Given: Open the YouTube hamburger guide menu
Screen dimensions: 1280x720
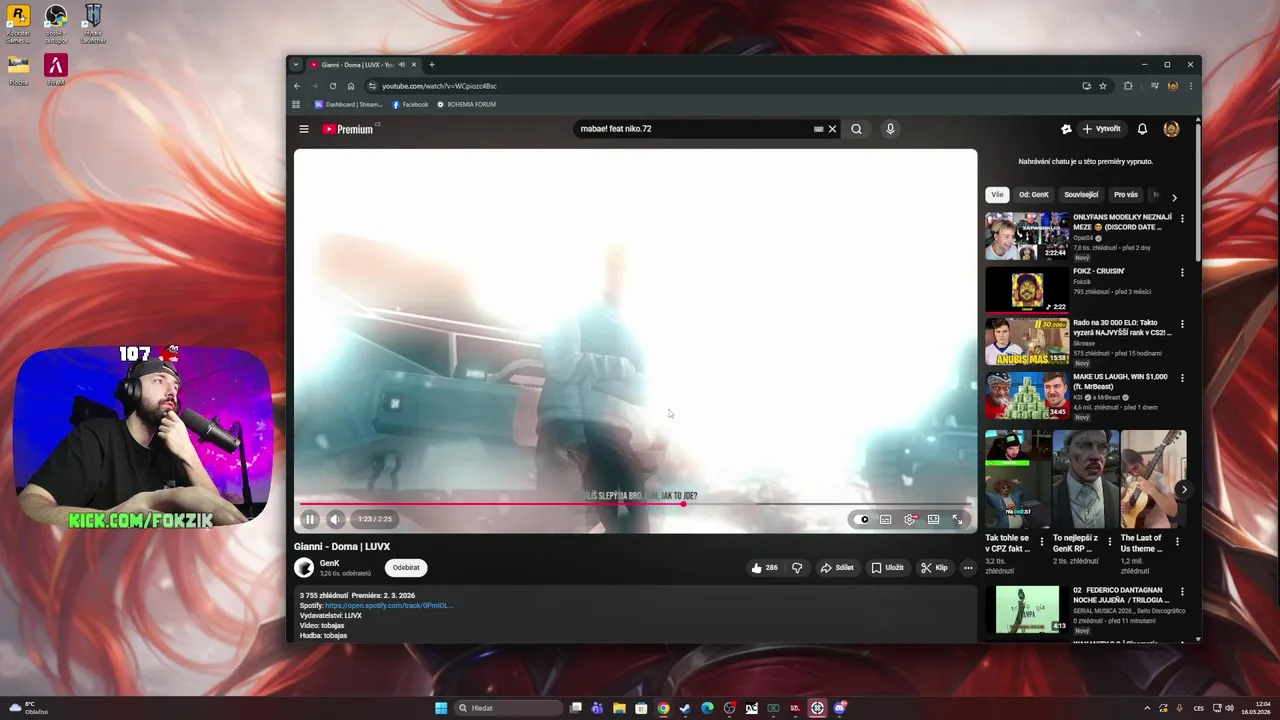Looking at the screenshot, I should click(304, 129).
